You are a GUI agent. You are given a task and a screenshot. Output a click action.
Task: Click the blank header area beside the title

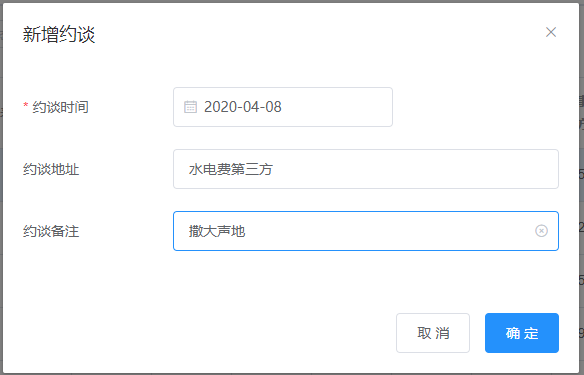317,34
